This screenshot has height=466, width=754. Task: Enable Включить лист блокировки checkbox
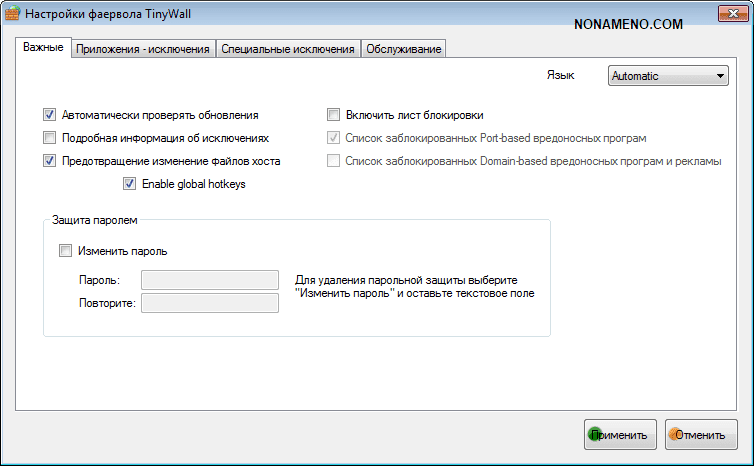pyautogui.click(x=335, y=115)
